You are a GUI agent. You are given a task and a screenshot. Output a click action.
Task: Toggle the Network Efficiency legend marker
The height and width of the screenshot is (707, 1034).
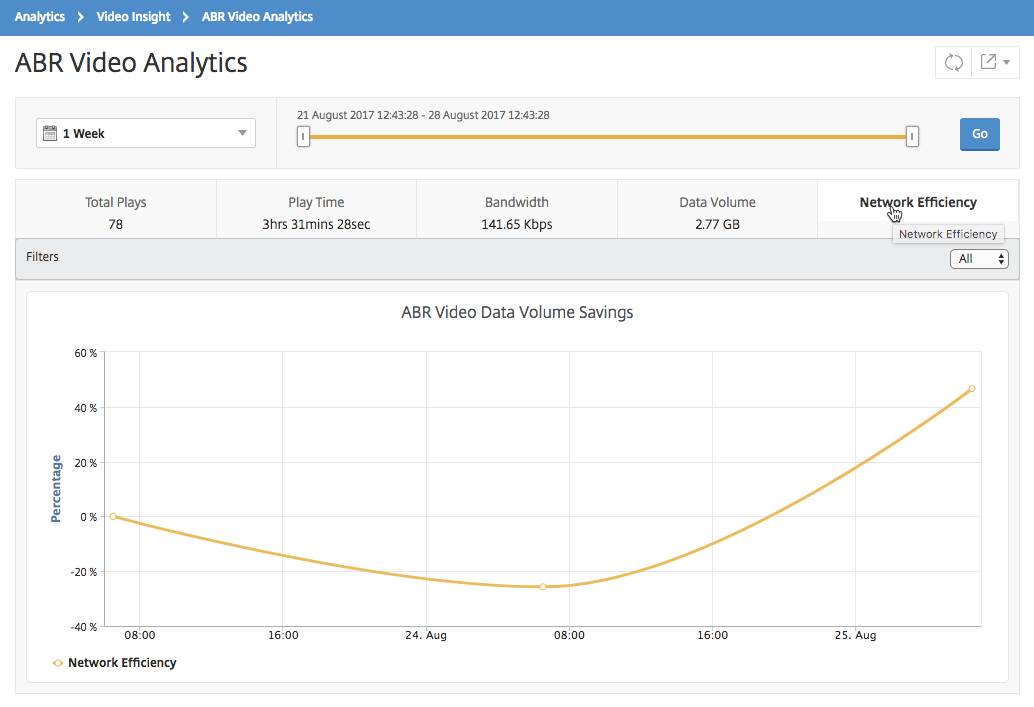pos(58,663)
